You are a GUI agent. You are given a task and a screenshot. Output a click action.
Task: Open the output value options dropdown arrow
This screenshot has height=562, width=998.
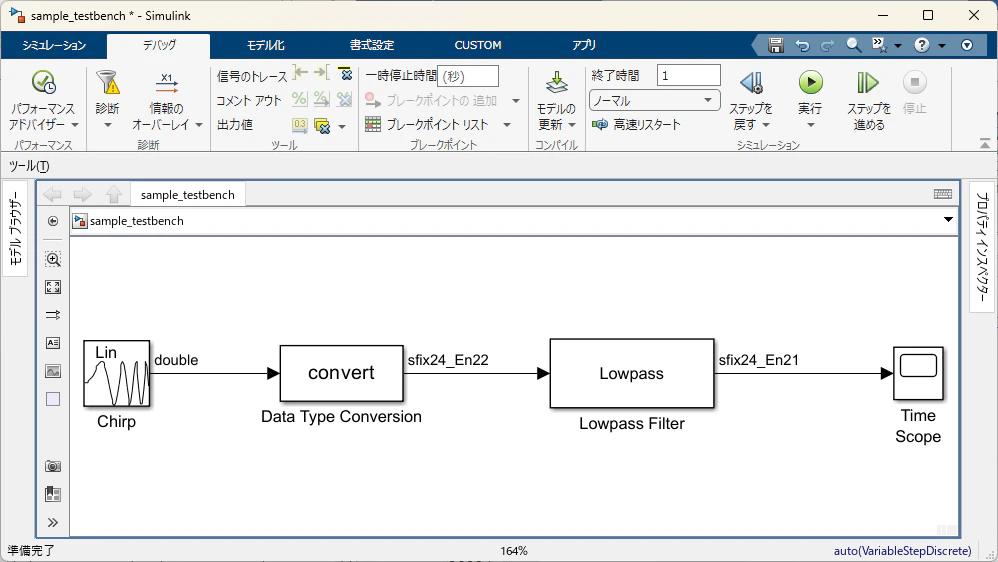click(342, 127)
